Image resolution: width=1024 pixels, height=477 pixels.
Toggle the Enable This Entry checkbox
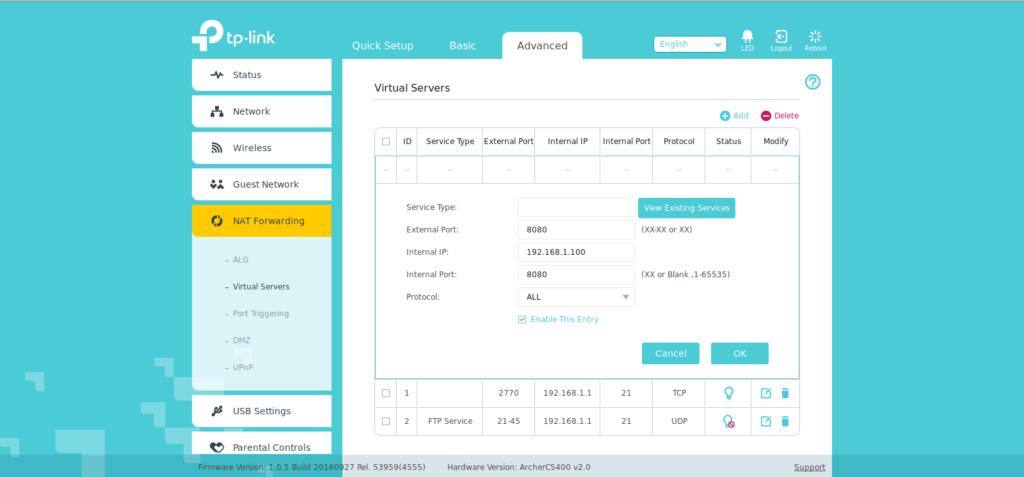coord(522,319)
